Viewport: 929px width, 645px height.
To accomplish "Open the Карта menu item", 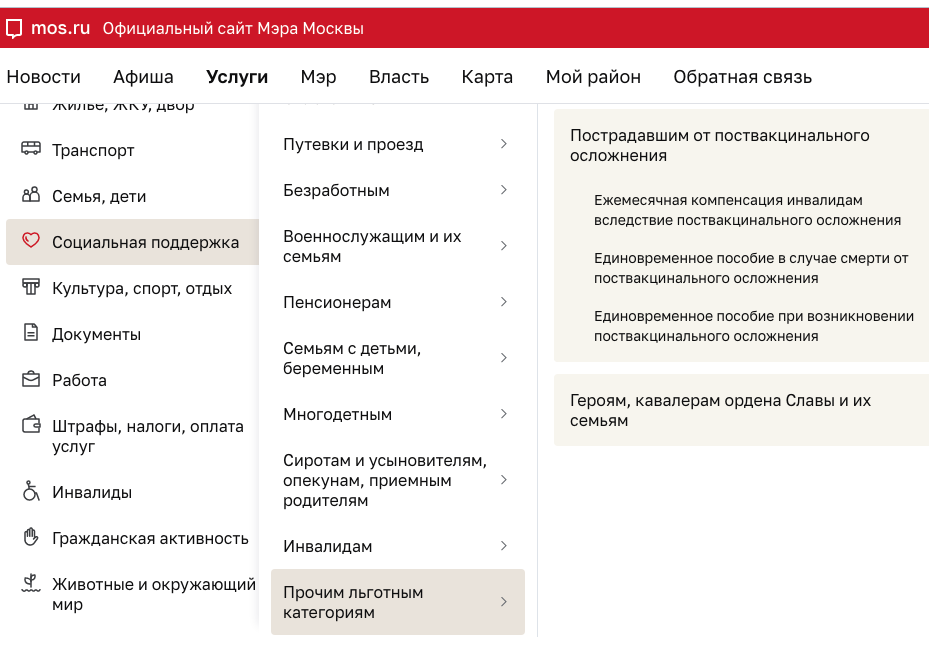I will (487, 77).
